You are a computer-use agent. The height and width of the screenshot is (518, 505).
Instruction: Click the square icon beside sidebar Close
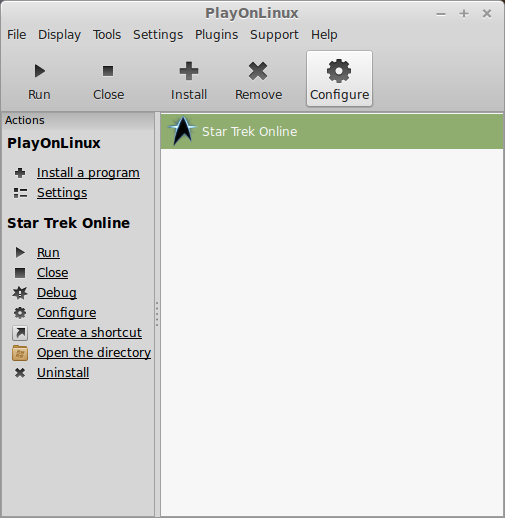click(20, 273)
